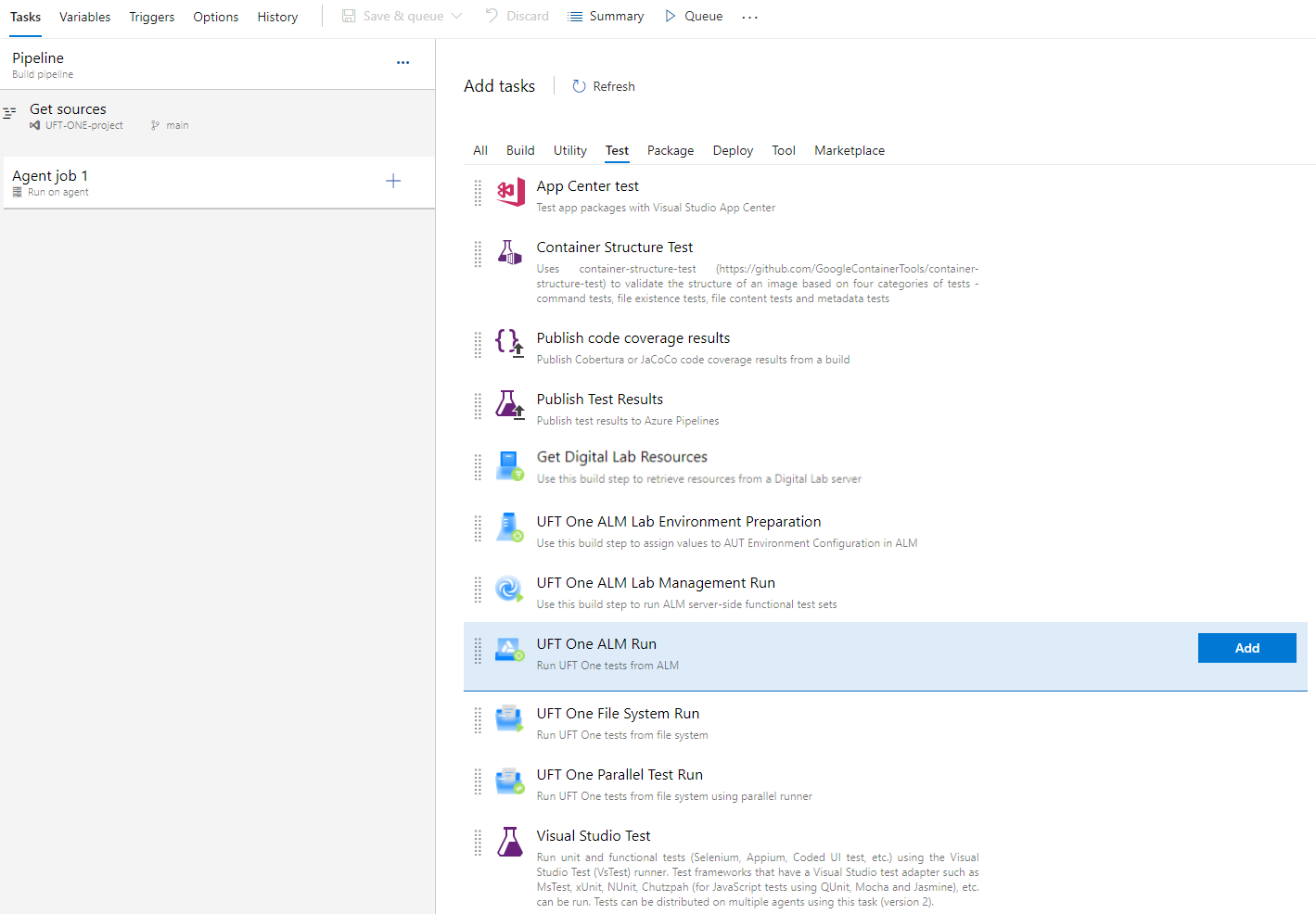
Task: Expand the toolbar overflow ellipsis menu
Action: 749,17
